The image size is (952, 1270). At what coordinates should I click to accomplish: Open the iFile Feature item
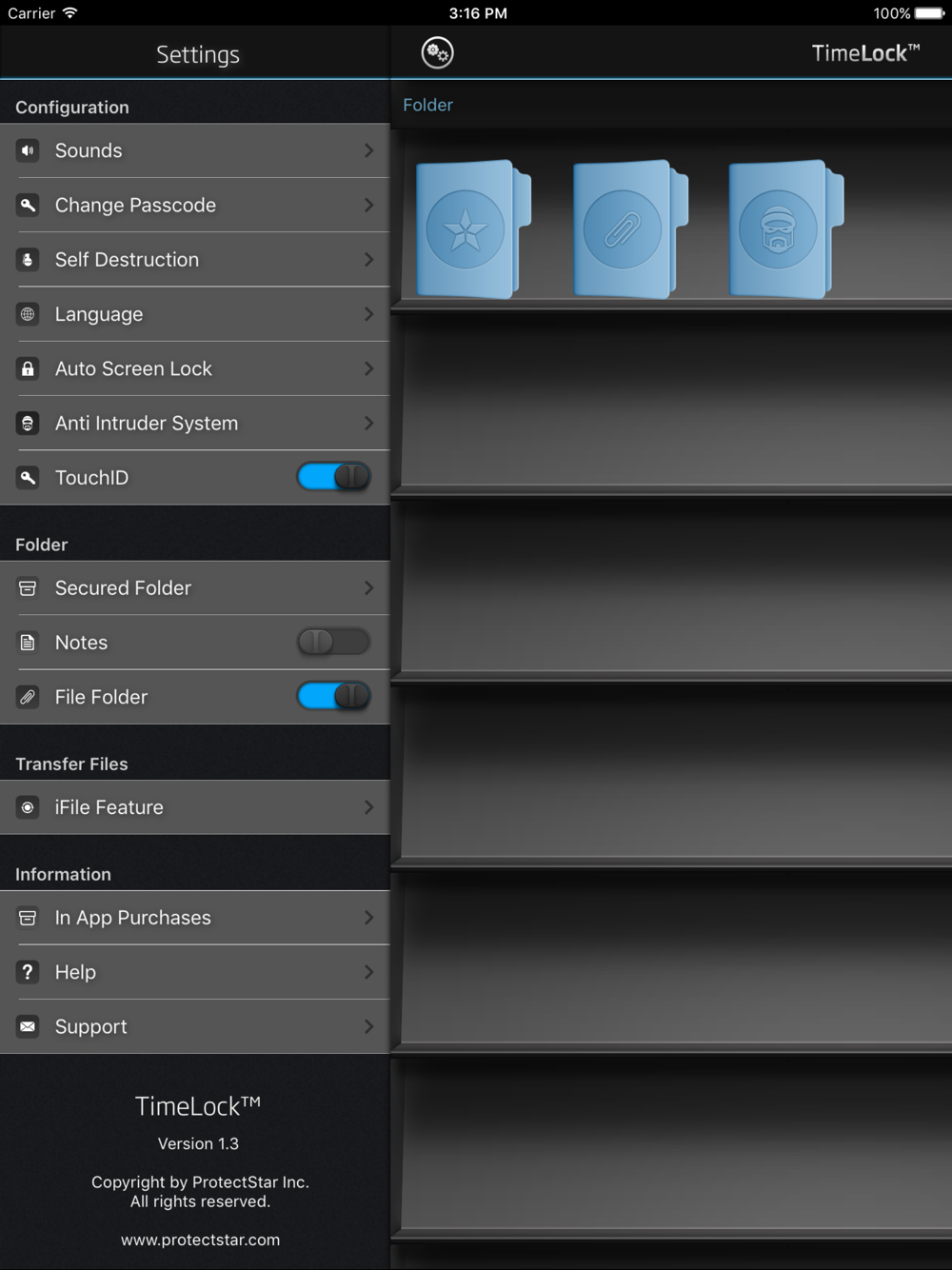click(195, 807)
